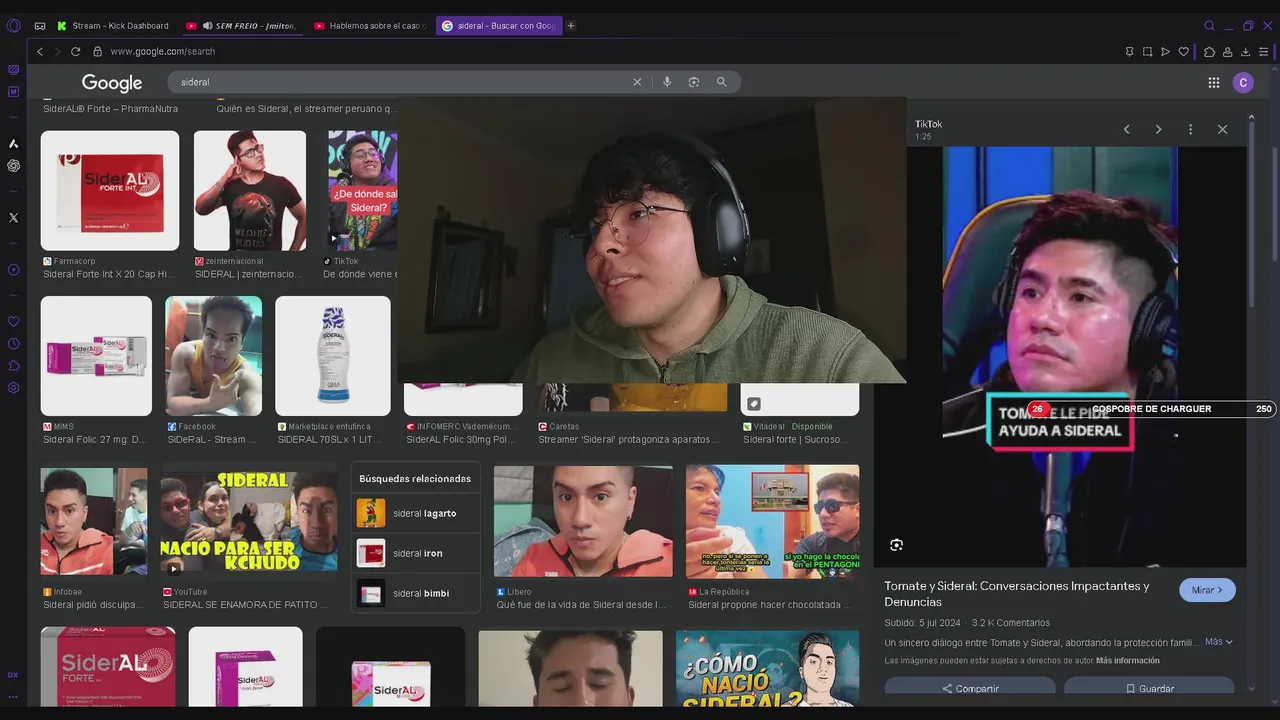Click the address bar URL
The width and height of the screenshot is (1280, 720).
[x=162, y=51]
